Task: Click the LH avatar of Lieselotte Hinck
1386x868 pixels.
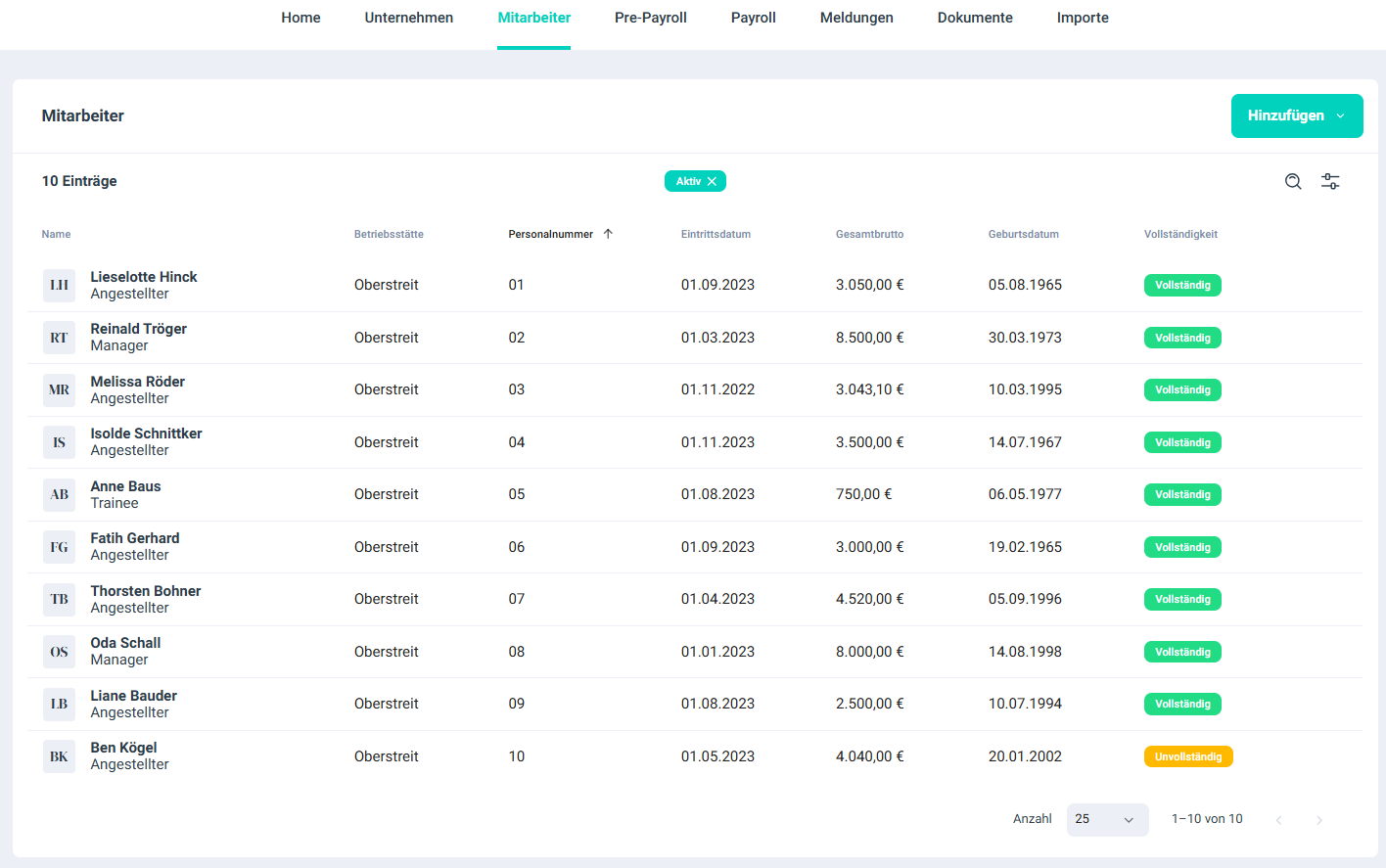Action: click(59, 285)
